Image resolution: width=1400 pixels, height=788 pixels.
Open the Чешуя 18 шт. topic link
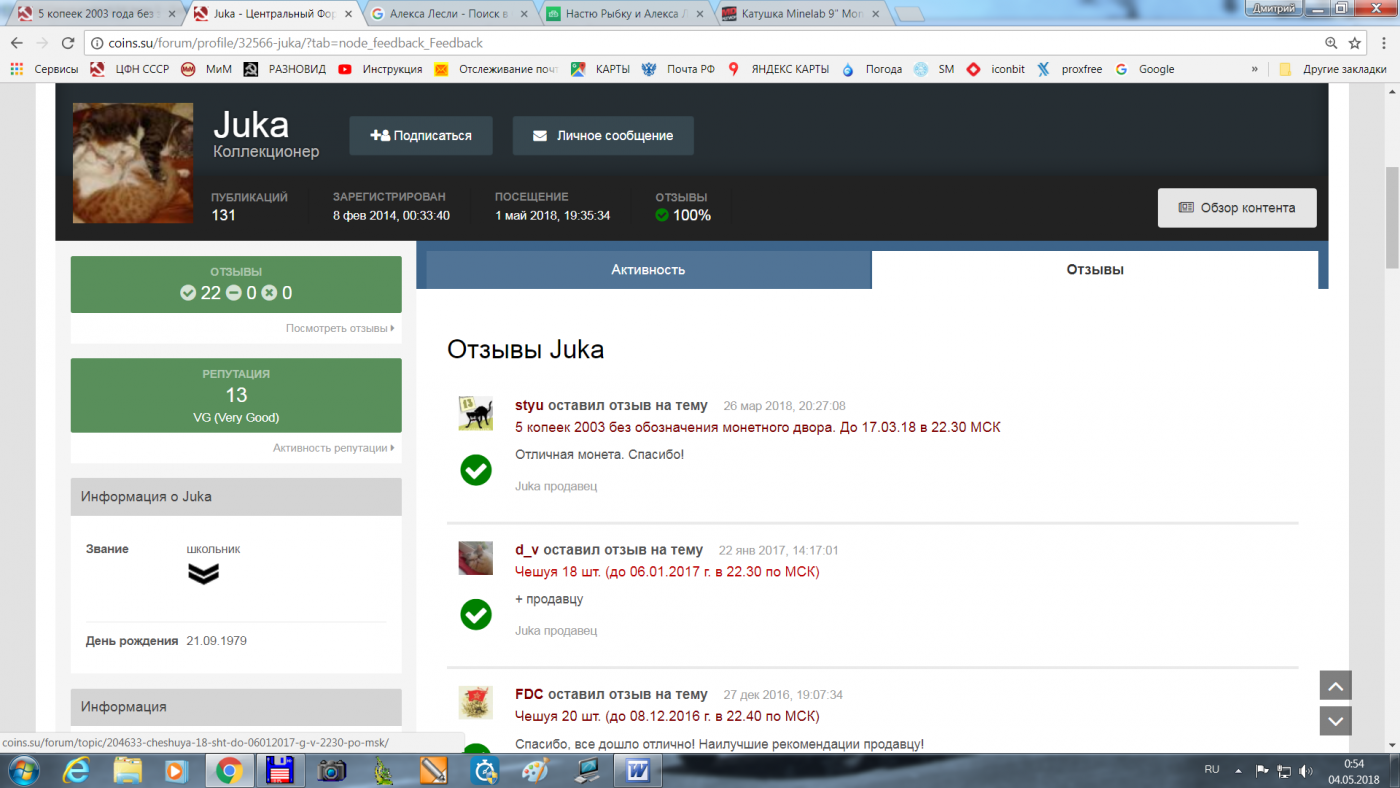667,572
